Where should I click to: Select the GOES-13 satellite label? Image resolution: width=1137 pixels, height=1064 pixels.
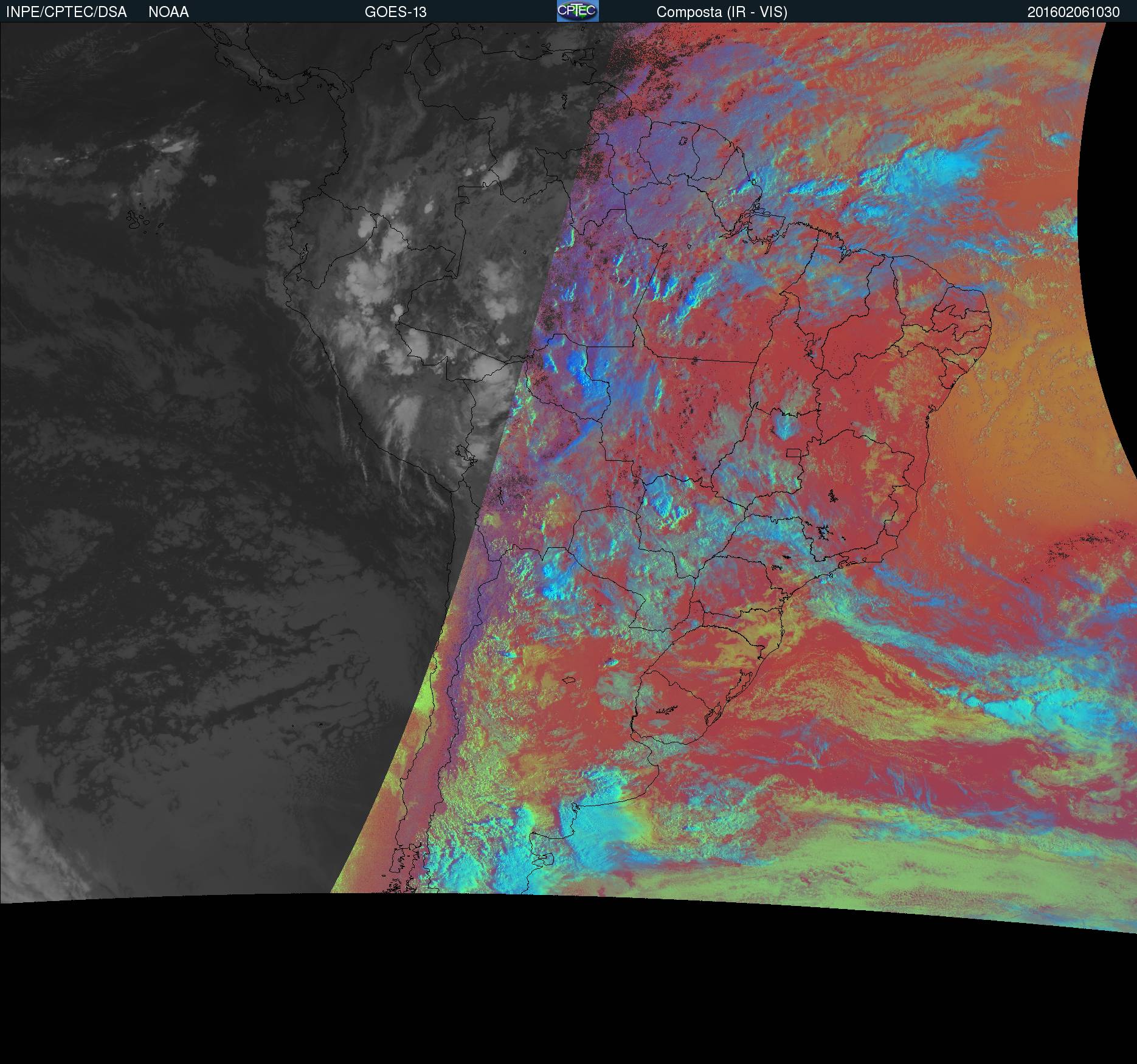coord(395,12)
